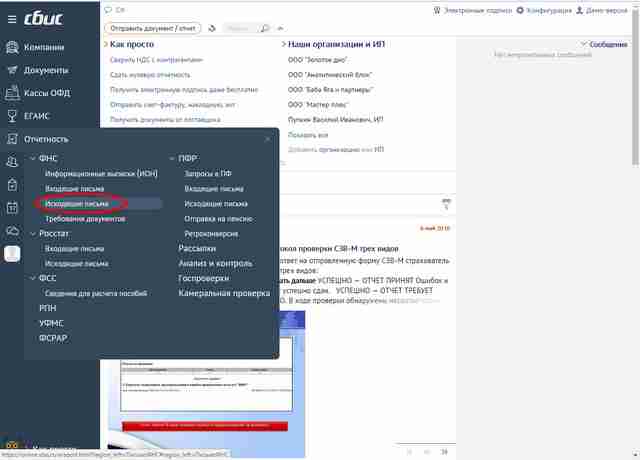Close the Отчетность flyout menu
This screenshot has width=640, height=460.
[x=267, y=139]
